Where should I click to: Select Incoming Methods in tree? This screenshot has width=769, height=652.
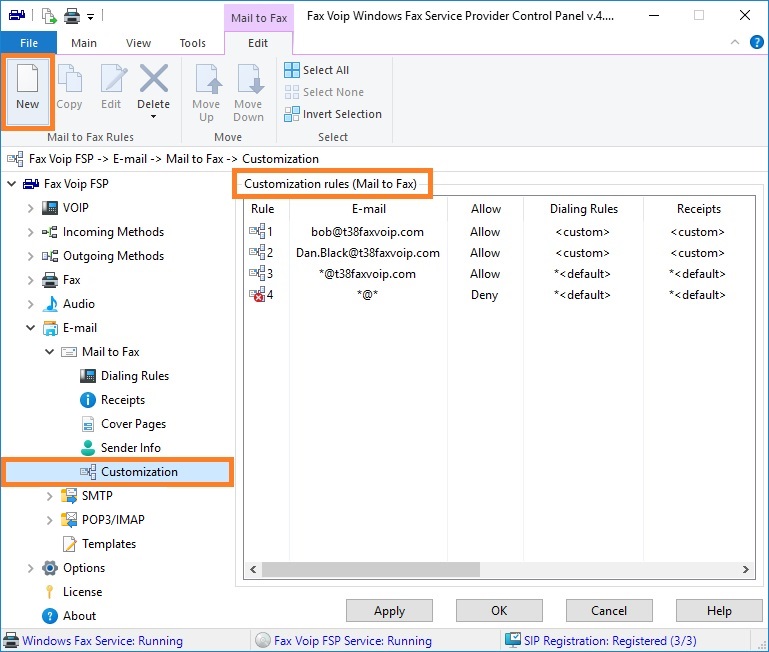click(113, 232)
